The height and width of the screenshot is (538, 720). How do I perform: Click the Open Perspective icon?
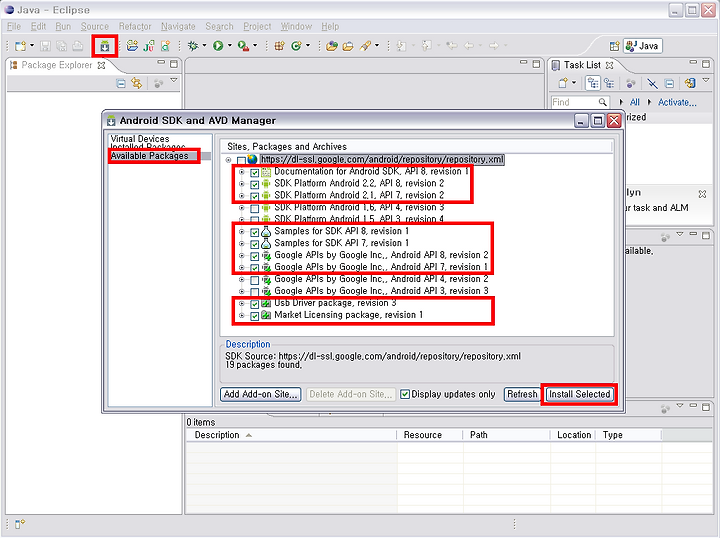tap(614, 46)
